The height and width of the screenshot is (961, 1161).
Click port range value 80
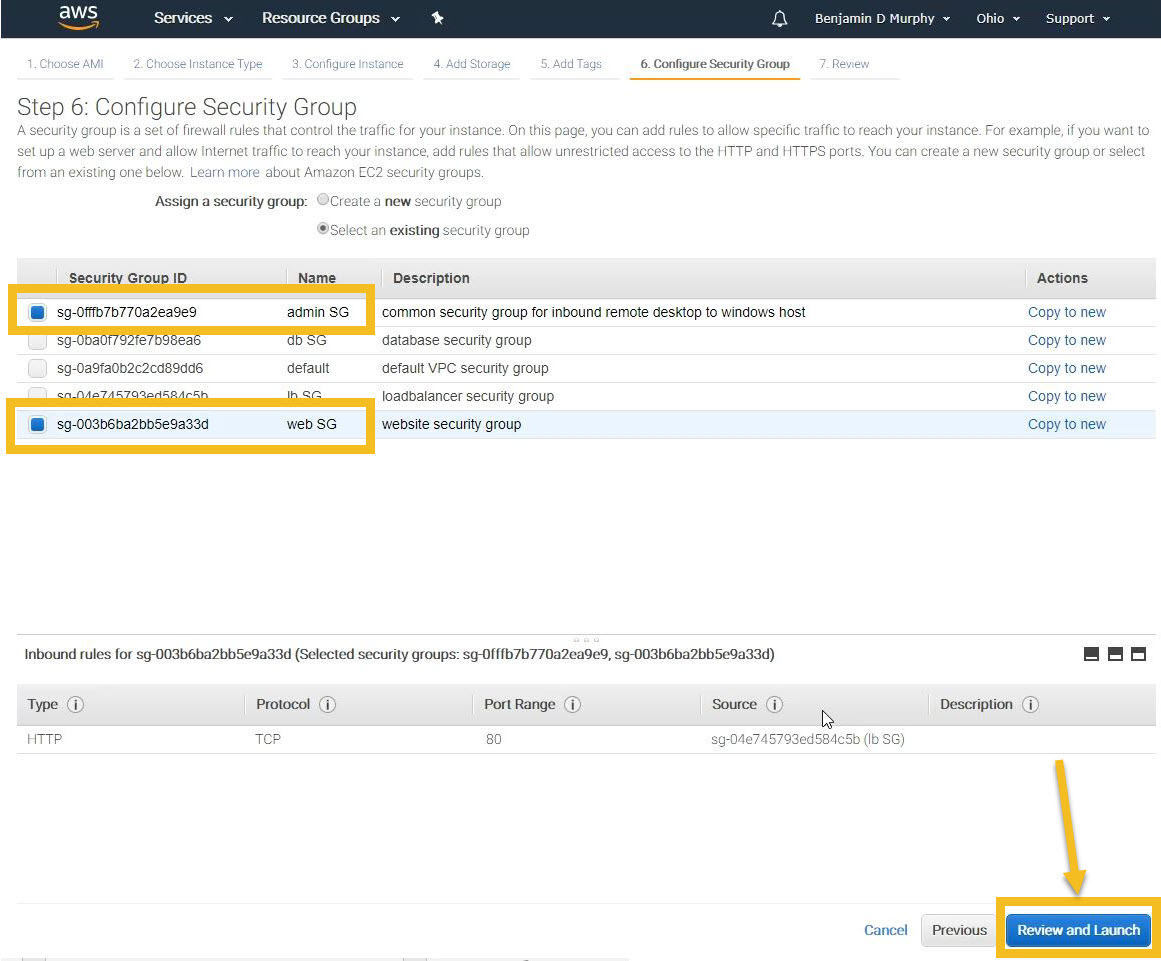coord(494,739)
